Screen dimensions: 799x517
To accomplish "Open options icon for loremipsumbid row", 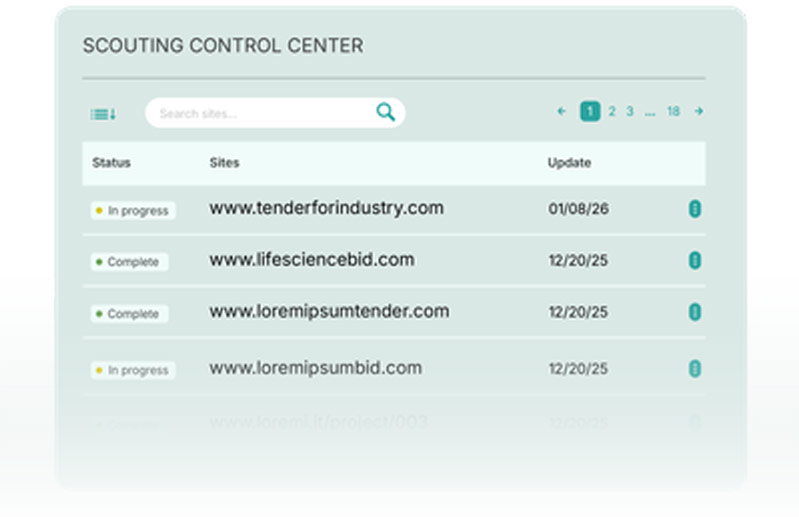I will point(695,369).
